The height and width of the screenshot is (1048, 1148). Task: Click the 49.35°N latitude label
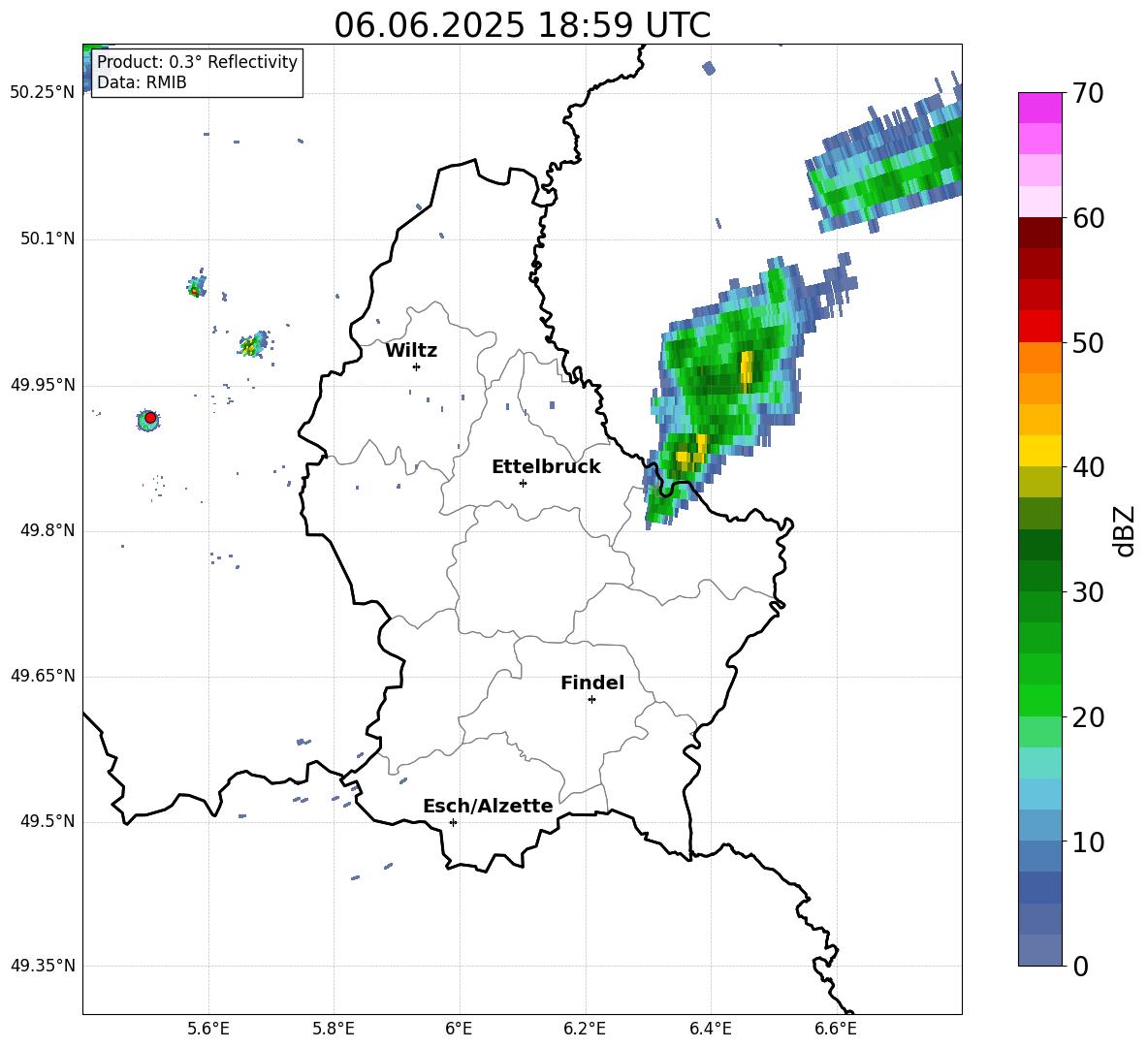click(43, 966)
